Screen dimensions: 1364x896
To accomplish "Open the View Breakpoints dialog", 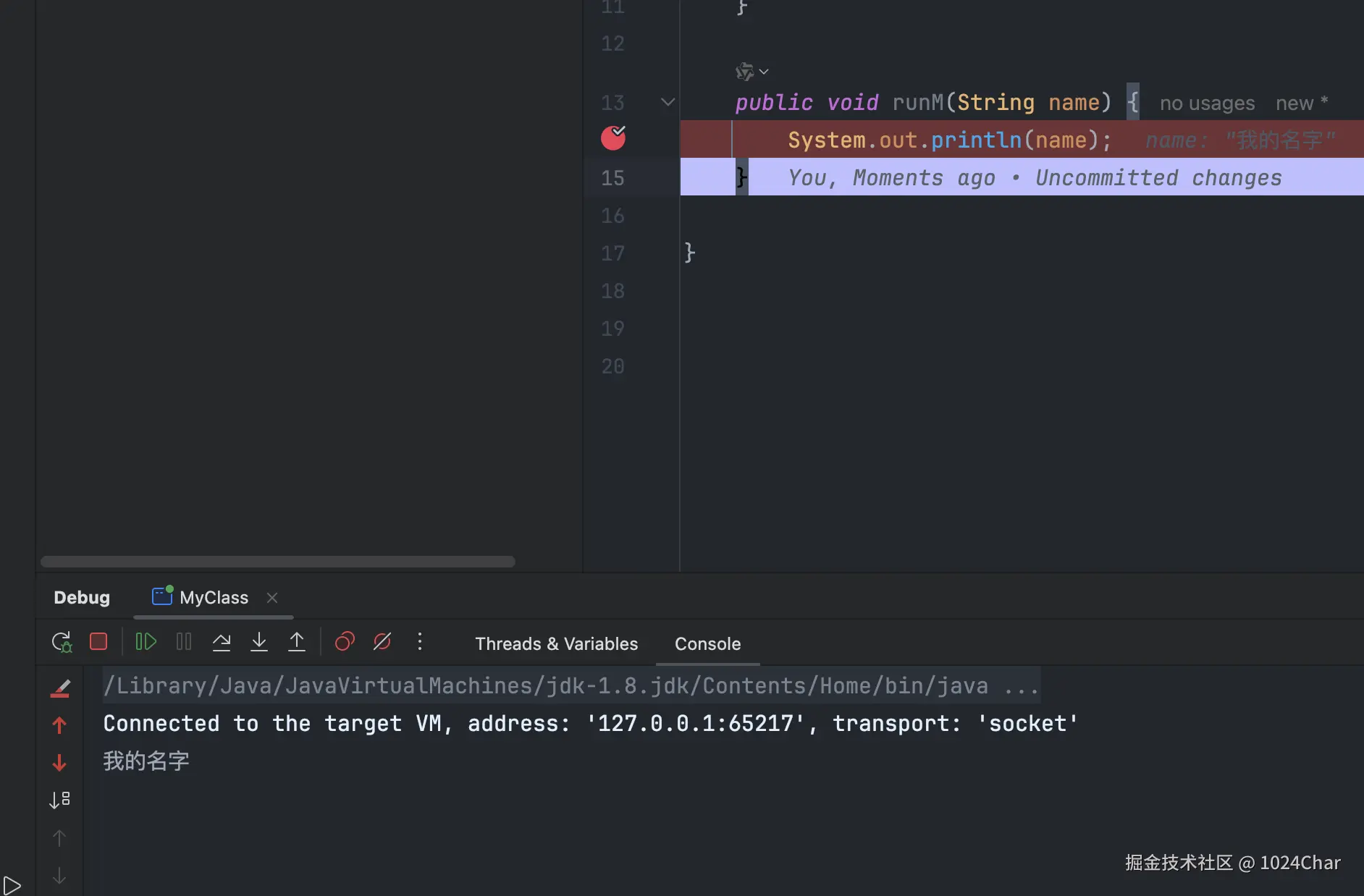I will coord(345,642).
